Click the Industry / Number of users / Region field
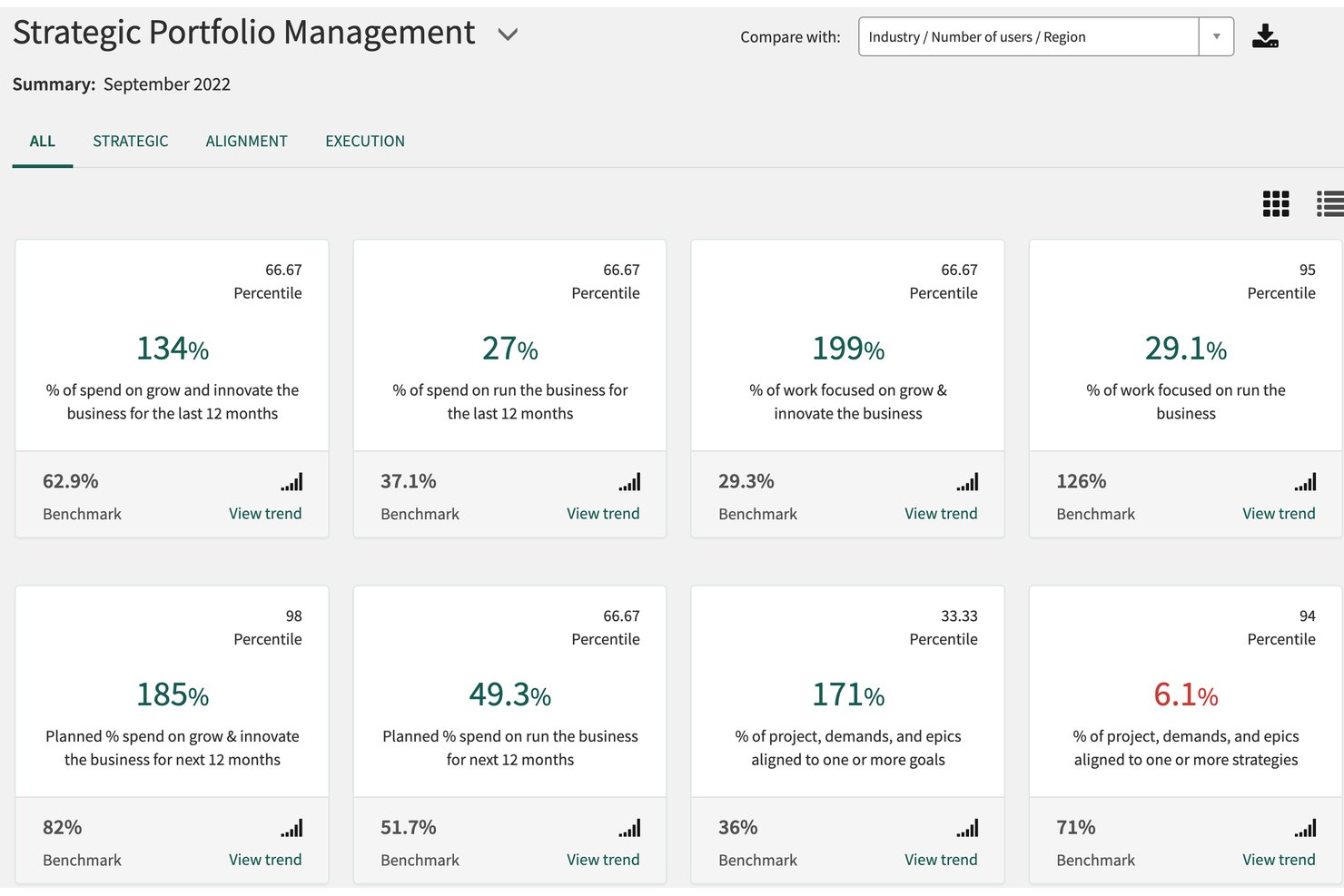The height and width of the screenshot is (896, 1344). (1029, 37)
